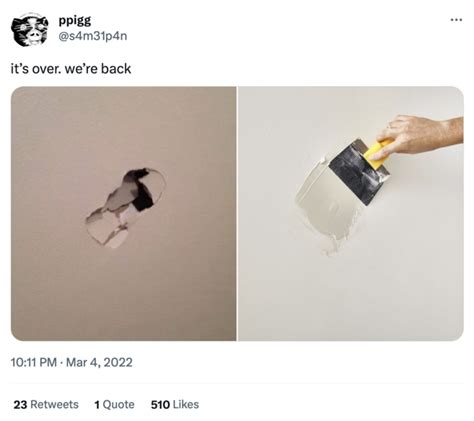
Task: Click the word "Quote" in tweet stats
Action: 119,404
